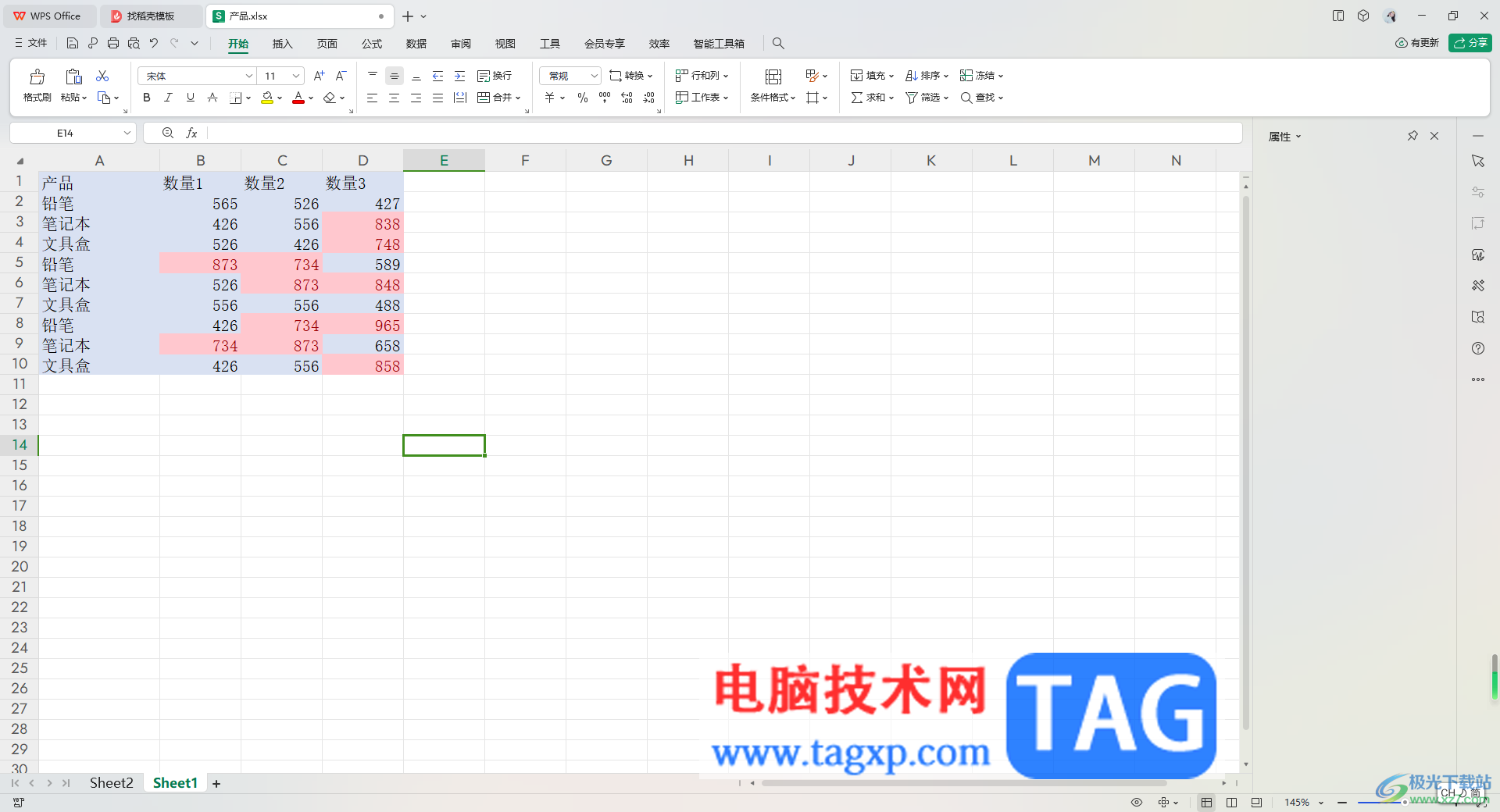Click the 合并 merge cells button

click(x=498, y=98)
